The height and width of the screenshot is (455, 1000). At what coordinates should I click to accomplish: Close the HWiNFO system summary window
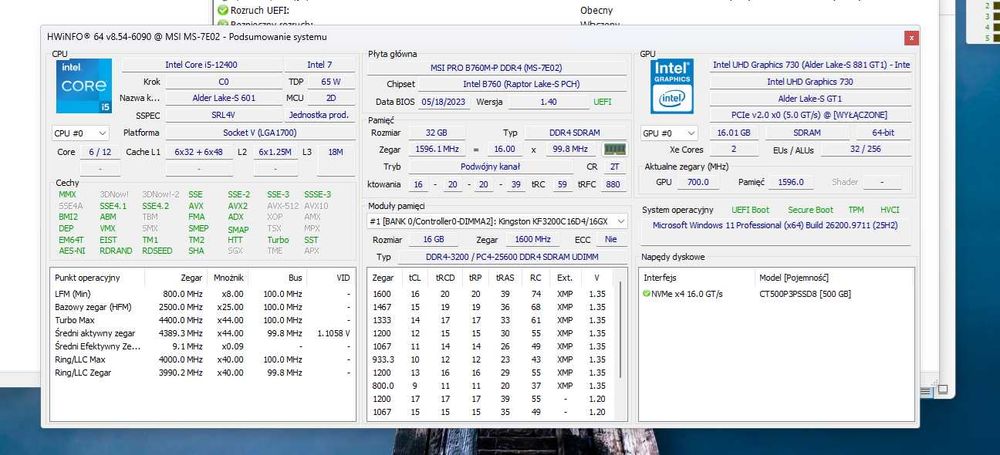(x=911, y=38)
